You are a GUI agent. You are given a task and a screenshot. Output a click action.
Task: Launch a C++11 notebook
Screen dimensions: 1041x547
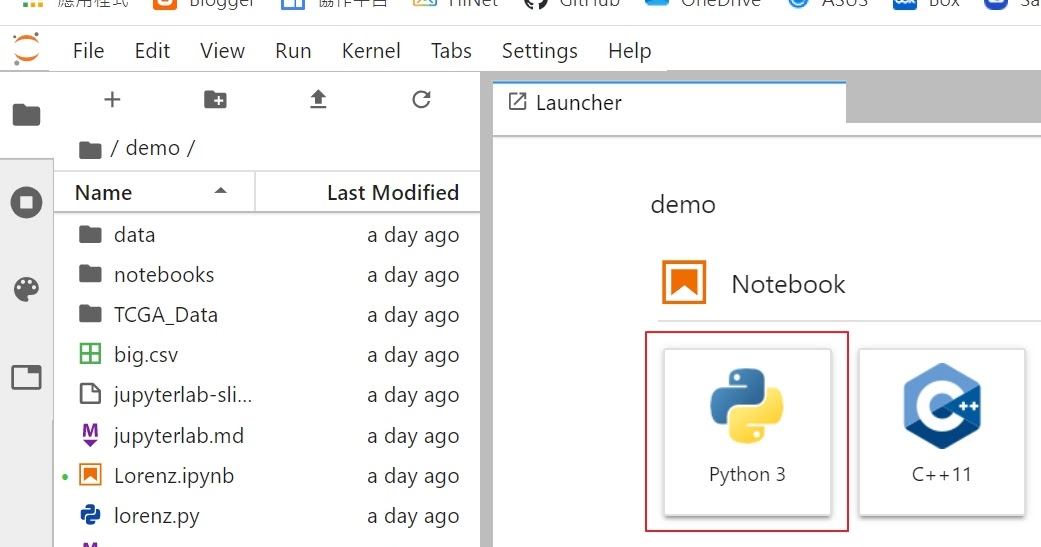point(941,431)
